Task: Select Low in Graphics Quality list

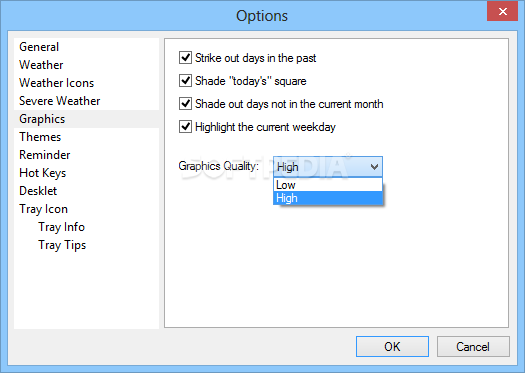Action: tap(328, 185)
